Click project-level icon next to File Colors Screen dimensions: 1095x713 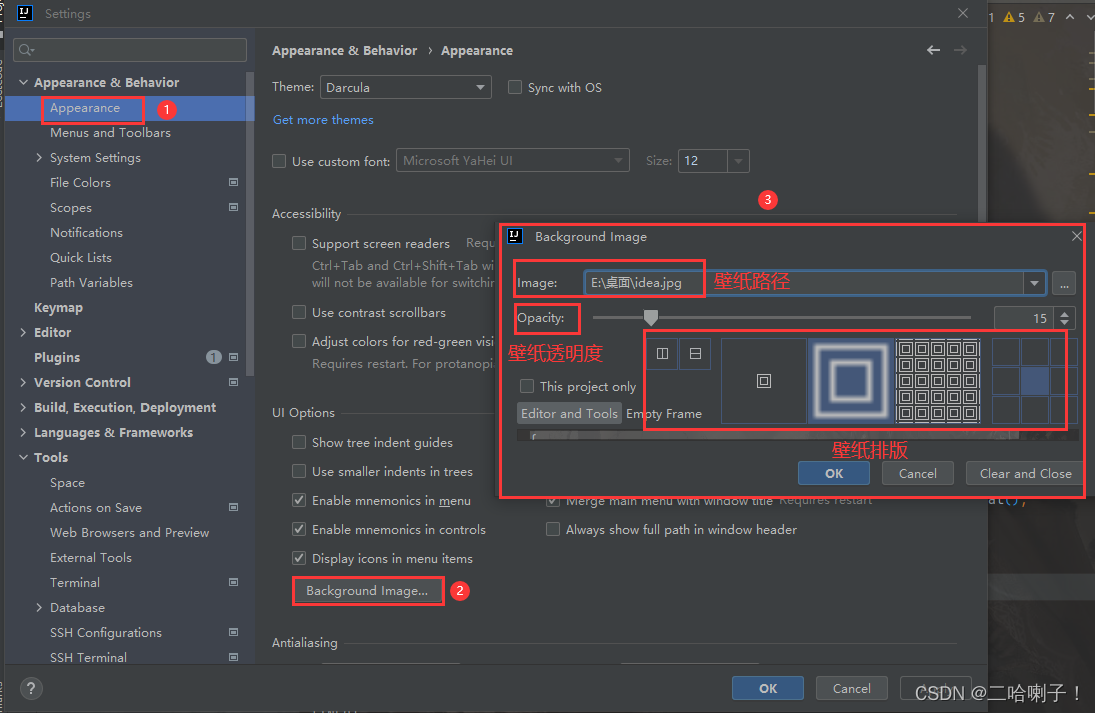(x=233, y=182)
